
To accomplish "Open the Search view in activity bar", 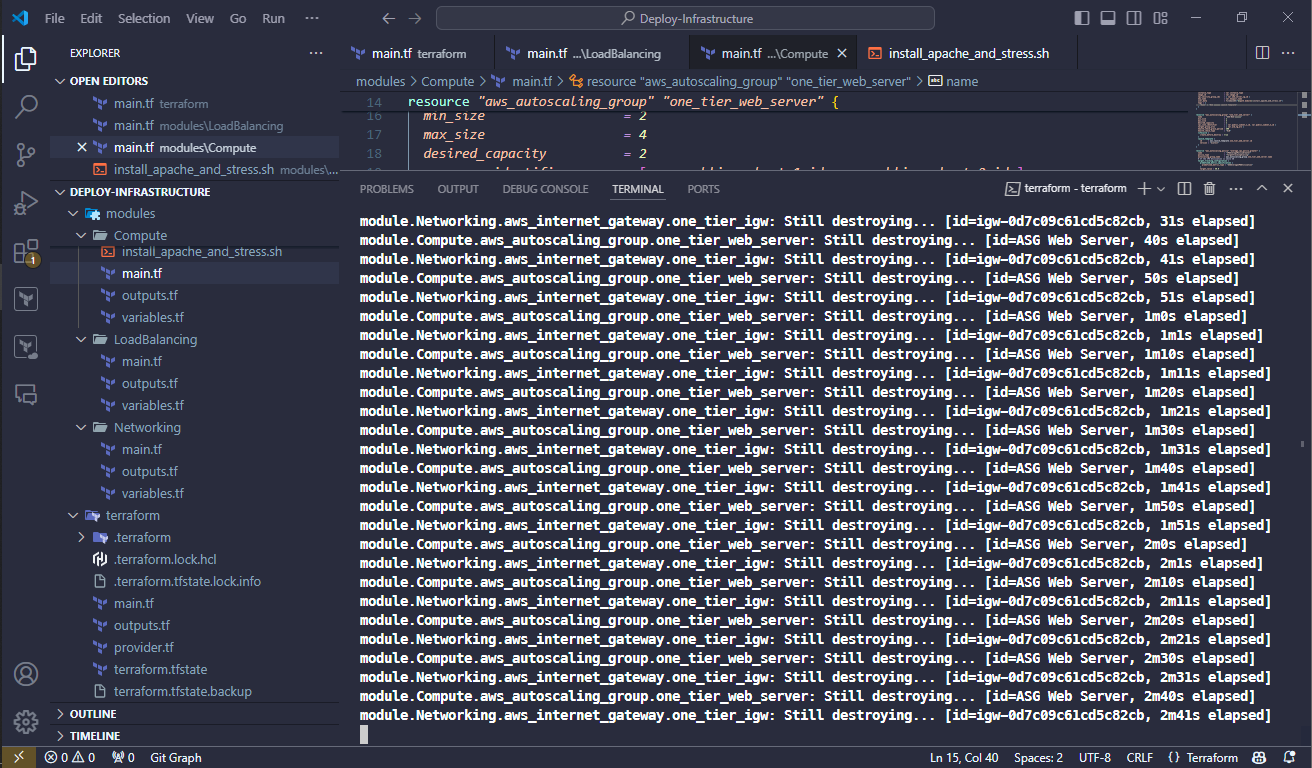I will pos(26,107).
